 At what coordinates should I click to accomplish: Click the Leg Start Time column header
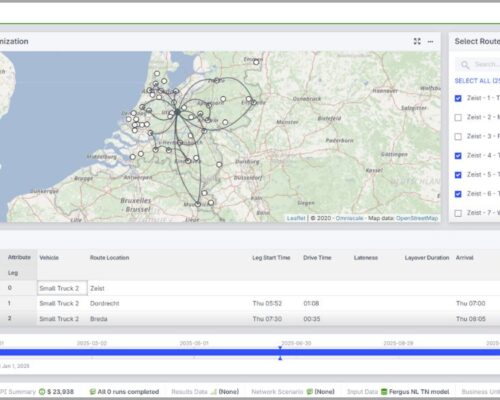271,258
